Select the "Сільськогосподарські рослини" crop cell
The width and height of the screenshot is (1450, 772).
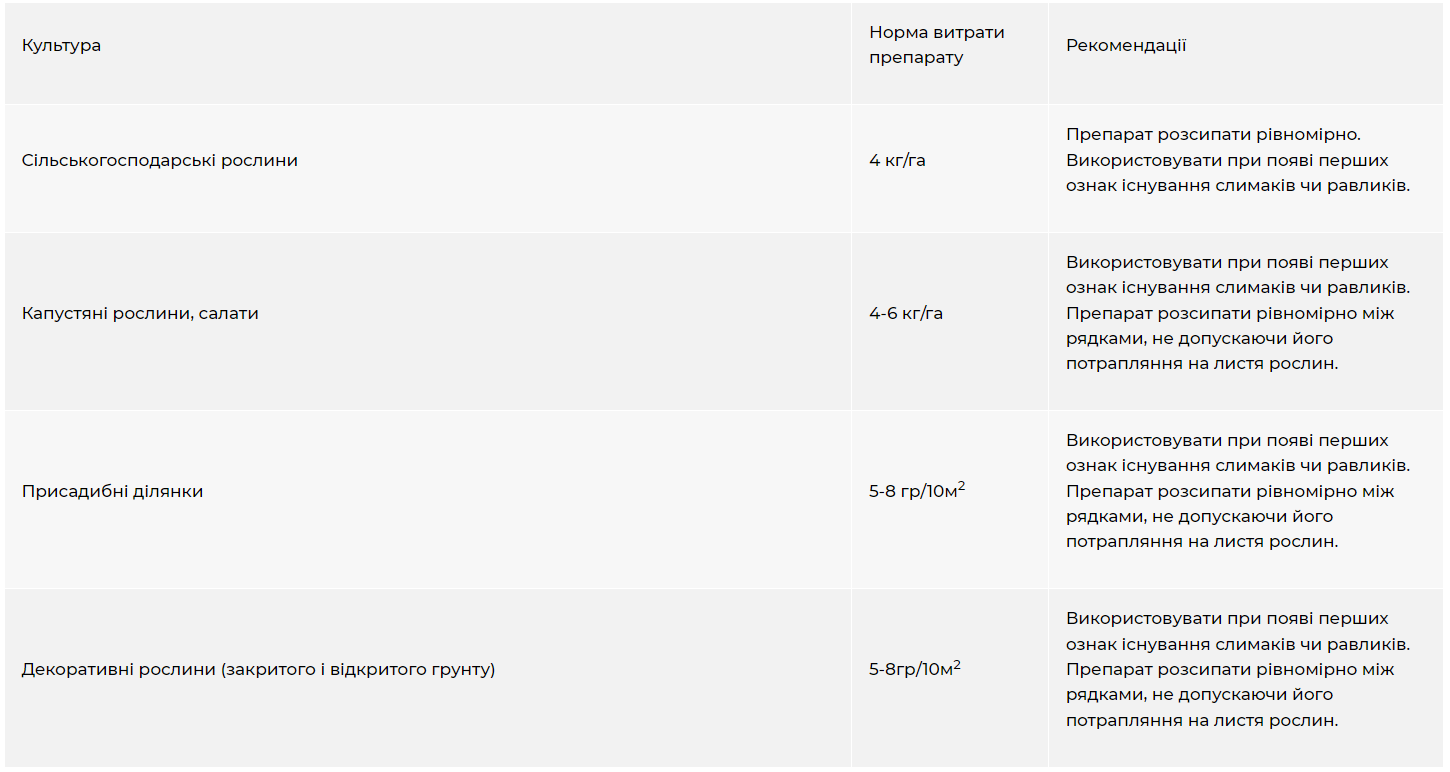[x=159, y=160]
